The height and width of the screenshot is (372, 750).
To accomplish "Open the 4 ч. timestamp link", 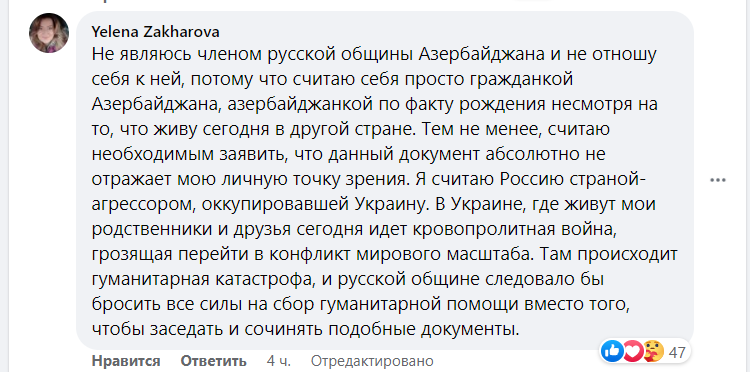I will [278, 361].
